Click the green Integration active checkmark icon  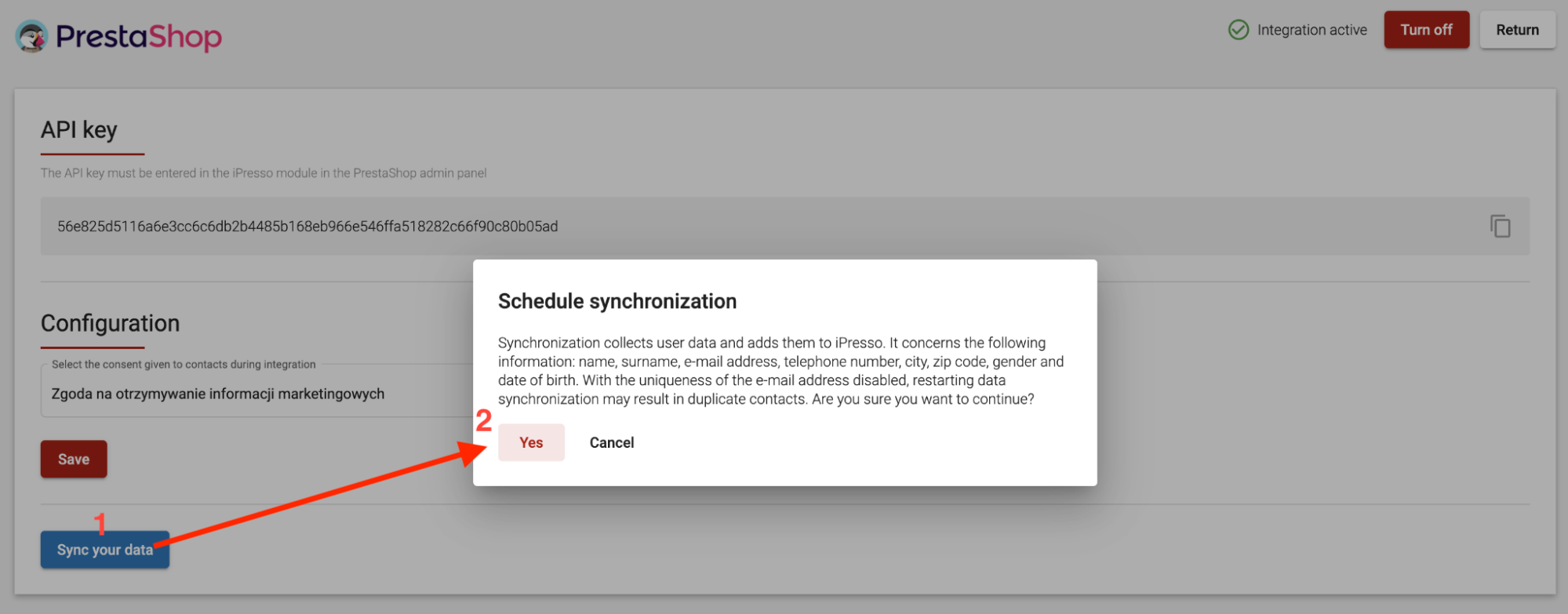click(x=1239, y=30)
